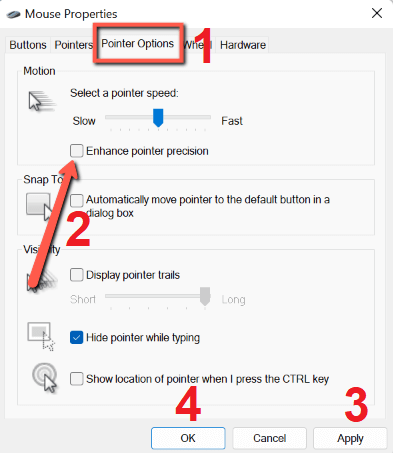393x453 pixels.
Task: Uncheck Hide pointer while typing
Action: (77, 338)
